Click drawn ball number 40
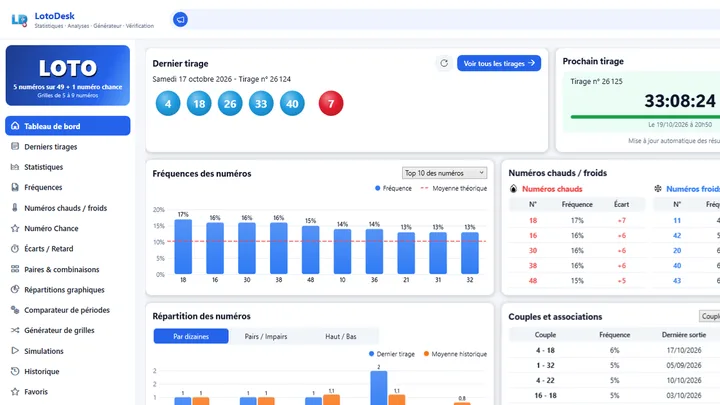The width and height of the screenshot is (720, 405). click(292, 103)
